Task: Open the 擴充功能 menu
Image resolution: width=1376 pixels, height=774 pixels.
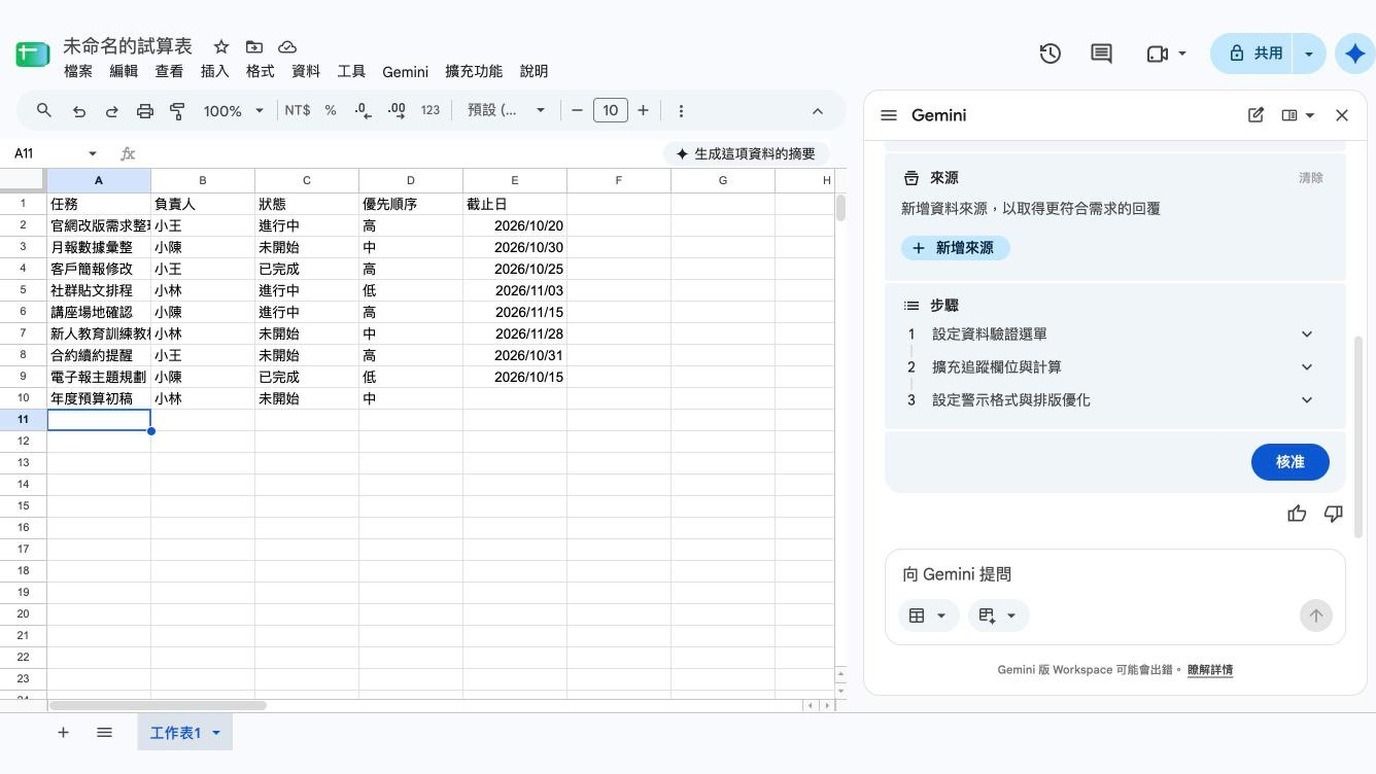Action: point(474,72)
